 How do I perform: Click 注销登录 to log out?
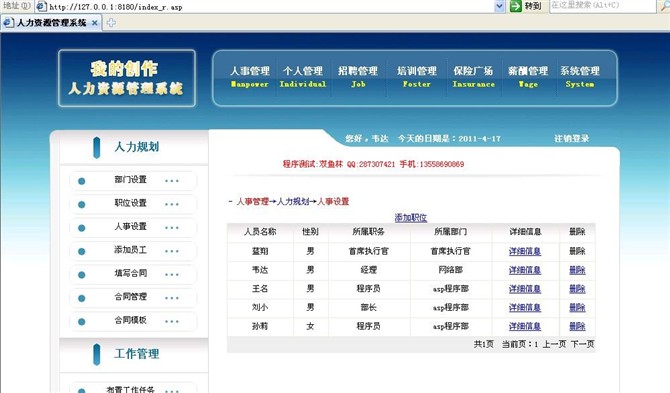tap(571, 138)
